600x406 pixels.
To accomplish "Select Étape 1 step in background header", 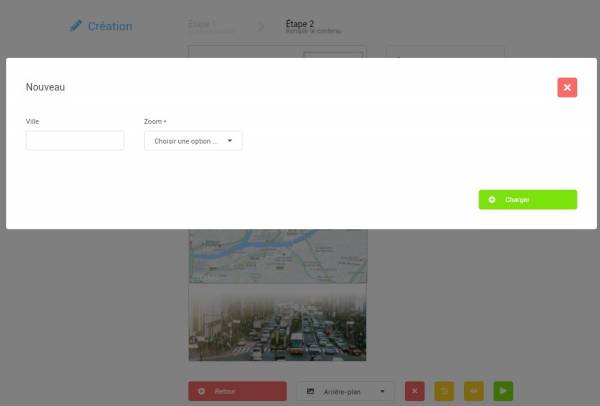I will click(x=211, y=26).
